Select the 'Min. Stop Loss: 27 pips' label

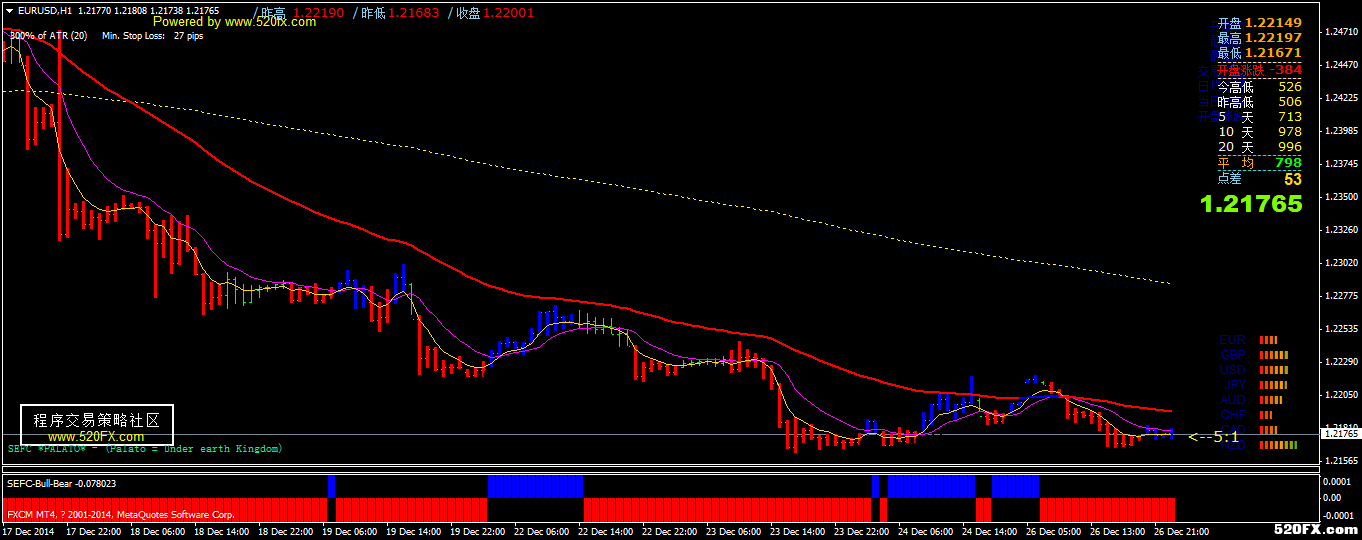click(x=153, y=35)
